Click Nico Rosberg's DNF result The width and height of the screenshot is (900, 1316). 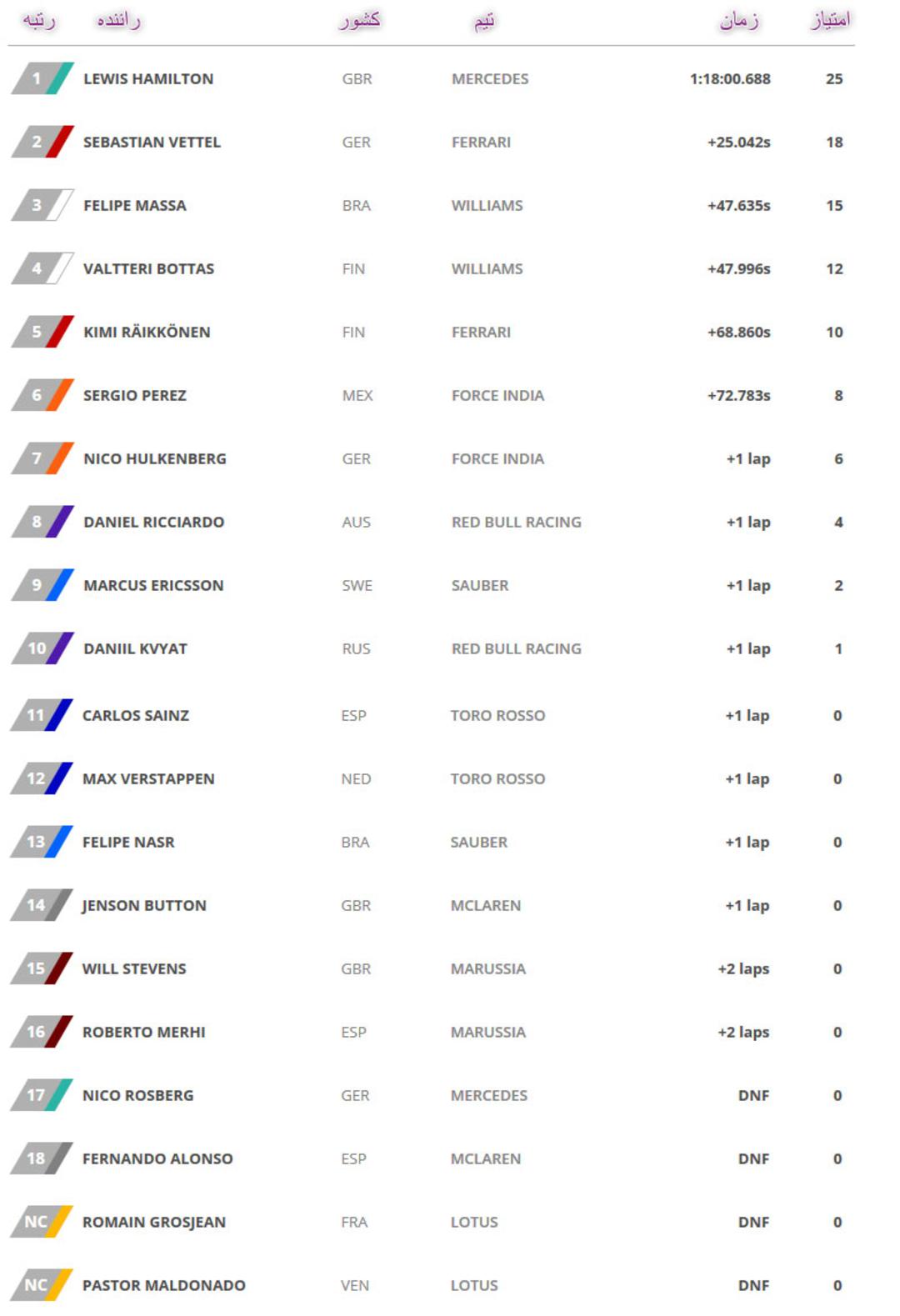coord(753,1095)
